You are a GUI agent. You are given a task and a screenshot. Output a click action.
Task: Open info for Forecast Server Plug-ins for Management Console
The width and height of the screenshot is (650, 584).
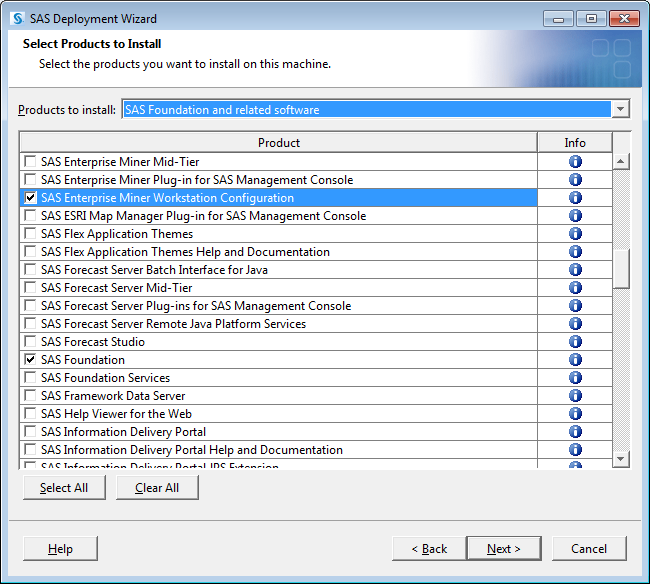pyautogui.click(x=575, y=306)
